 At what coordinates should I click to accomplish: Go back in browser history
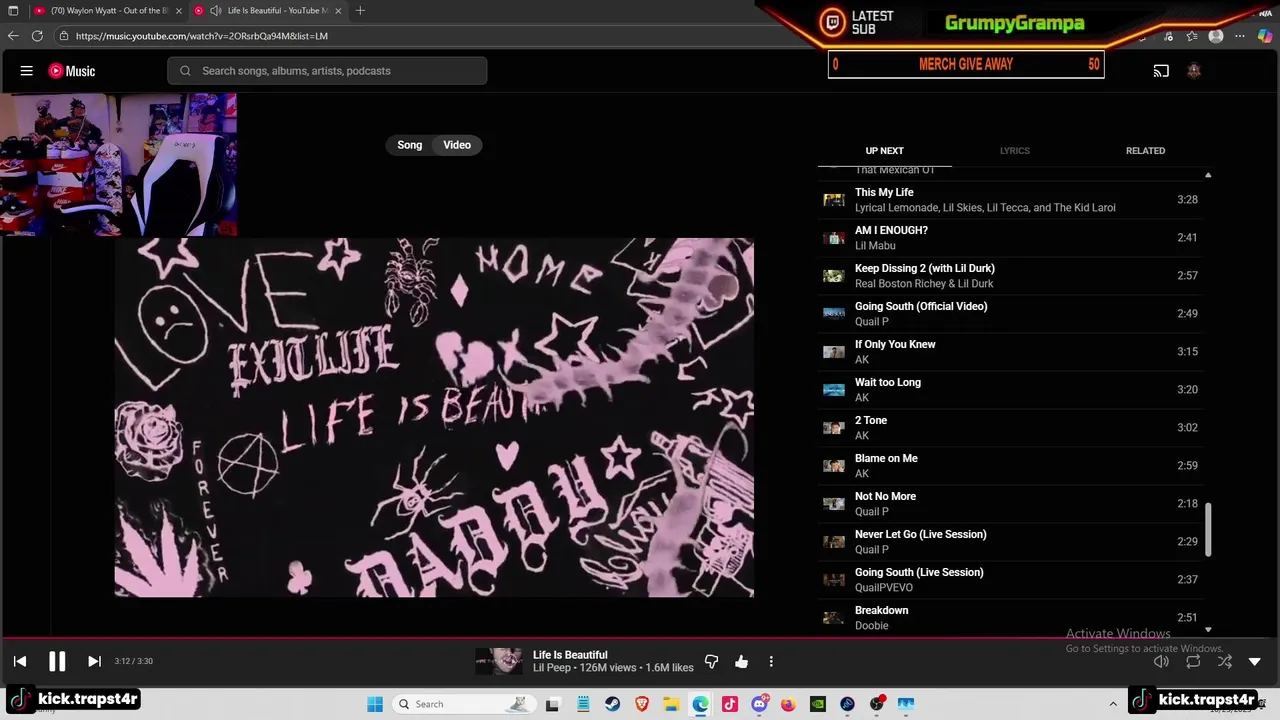pos(13,36)
